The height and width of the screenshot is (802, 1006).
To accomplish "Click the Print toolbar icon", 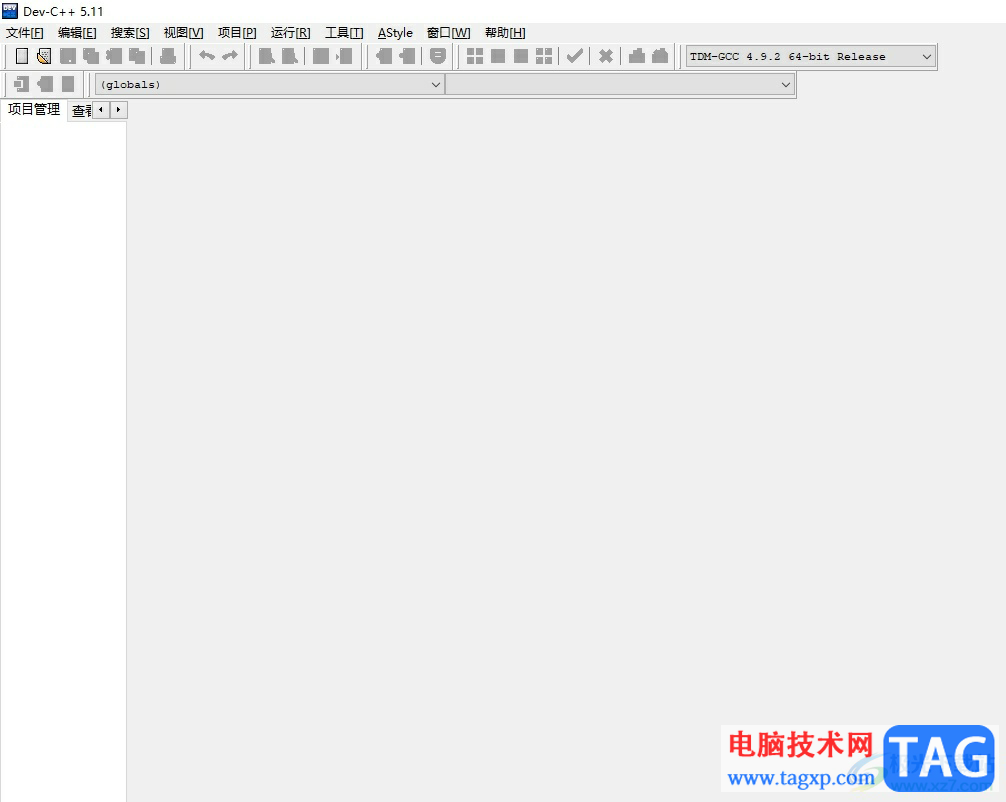I will click(x=168, y=56).
